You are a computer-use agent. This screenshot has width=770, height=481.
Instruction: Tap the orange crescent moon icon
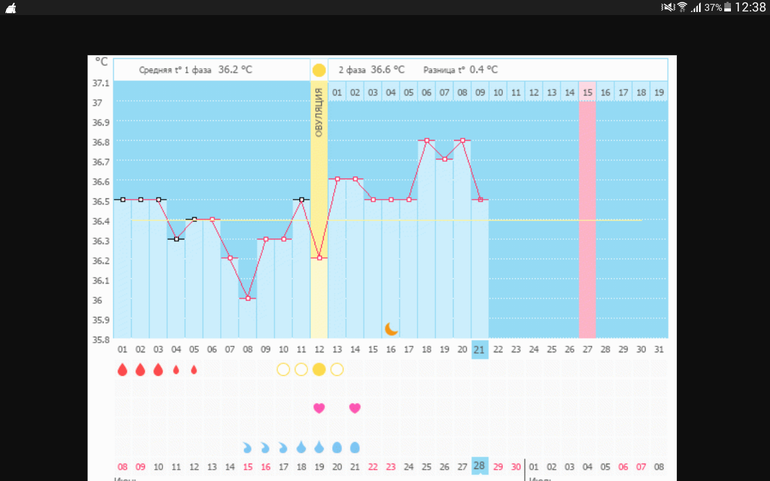click(392, 328)
